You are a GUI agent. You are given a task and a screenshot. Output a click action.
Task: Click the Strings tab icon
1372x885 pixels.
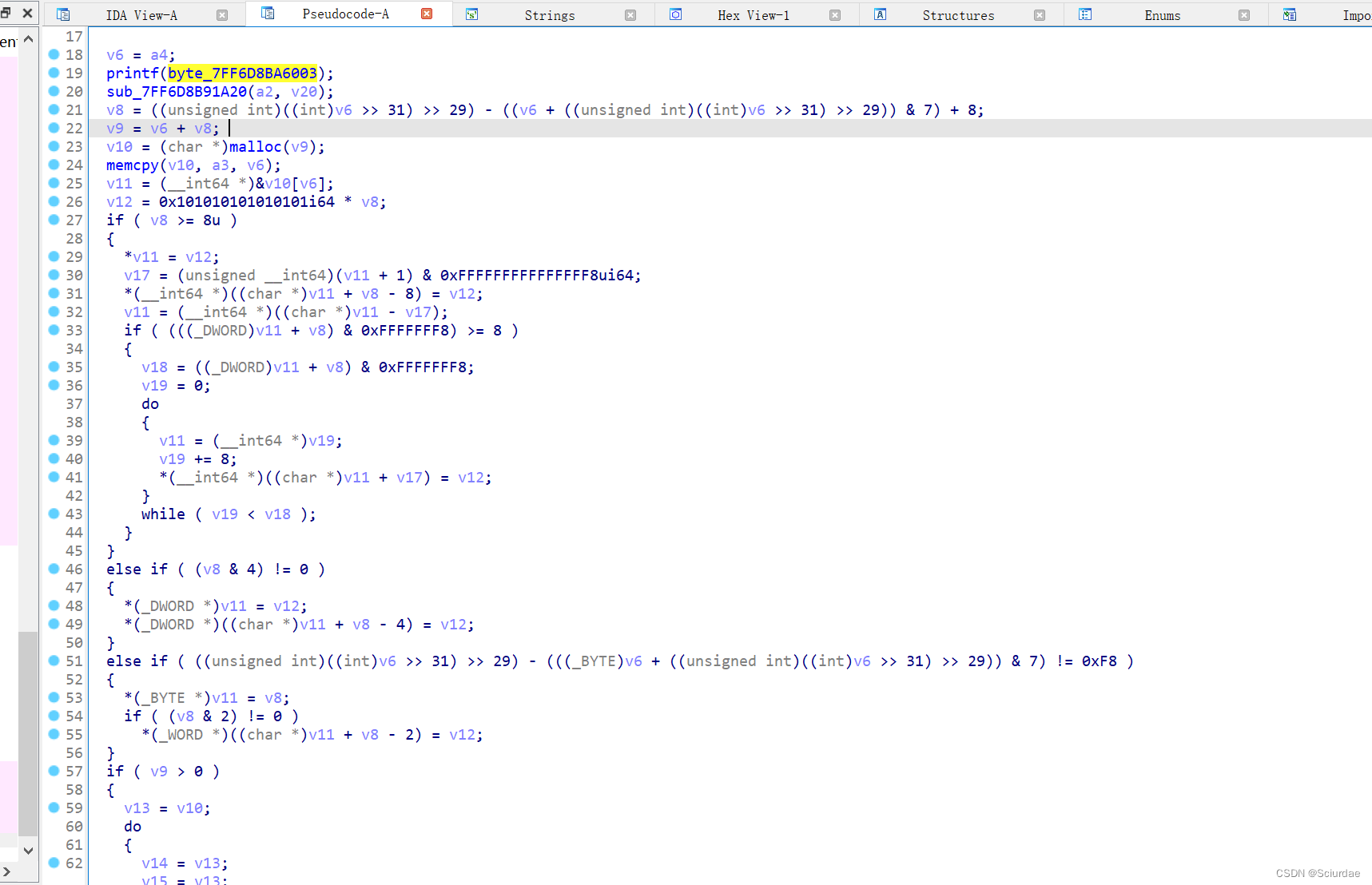472,14
